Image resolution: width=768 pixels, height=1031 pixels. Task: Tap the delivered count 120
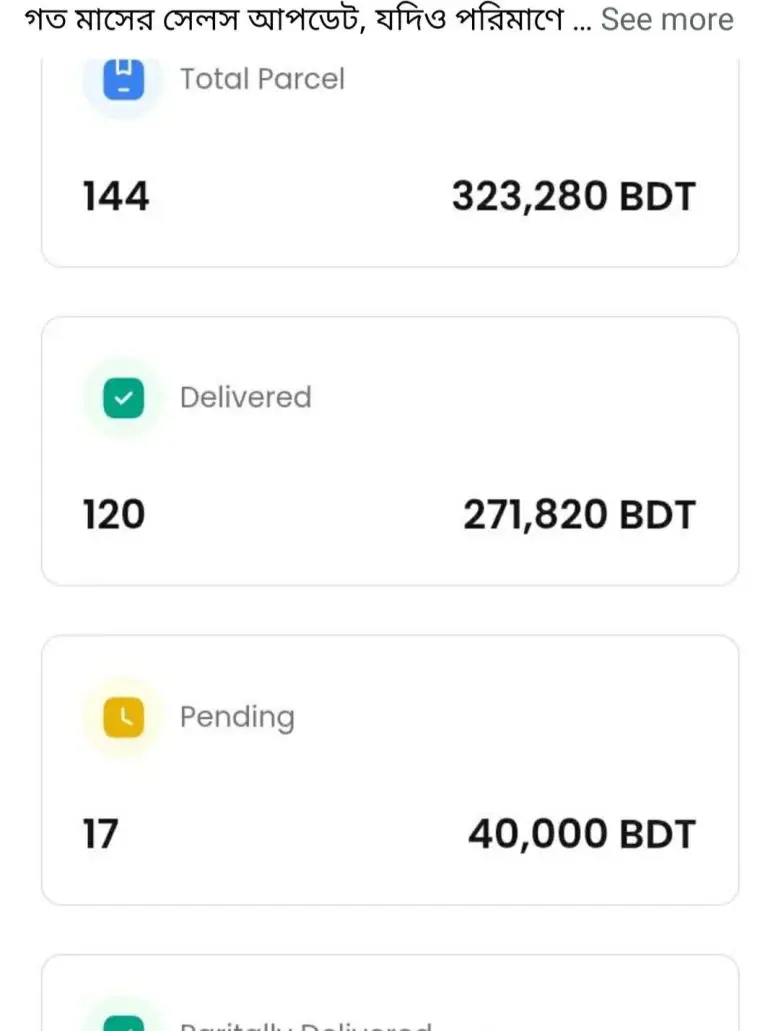coord(114,514)
